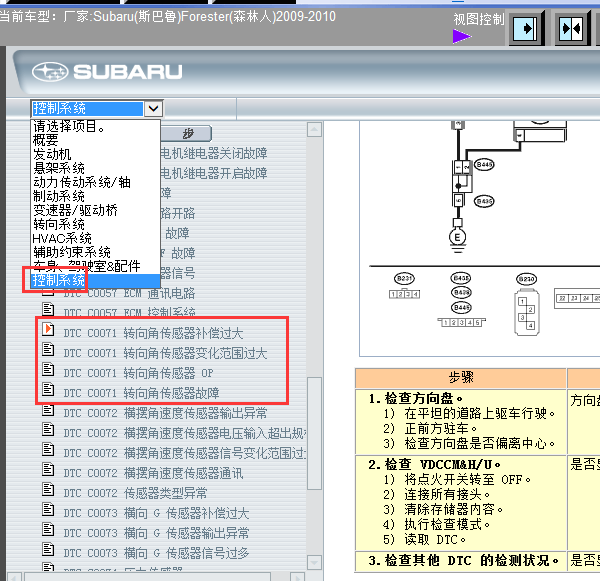This screenshot has width=600, height=581.
Task: Open DTC C0073 横向 G 传感器信号过多
Action: pyautogui.click(x=156, y=553)
